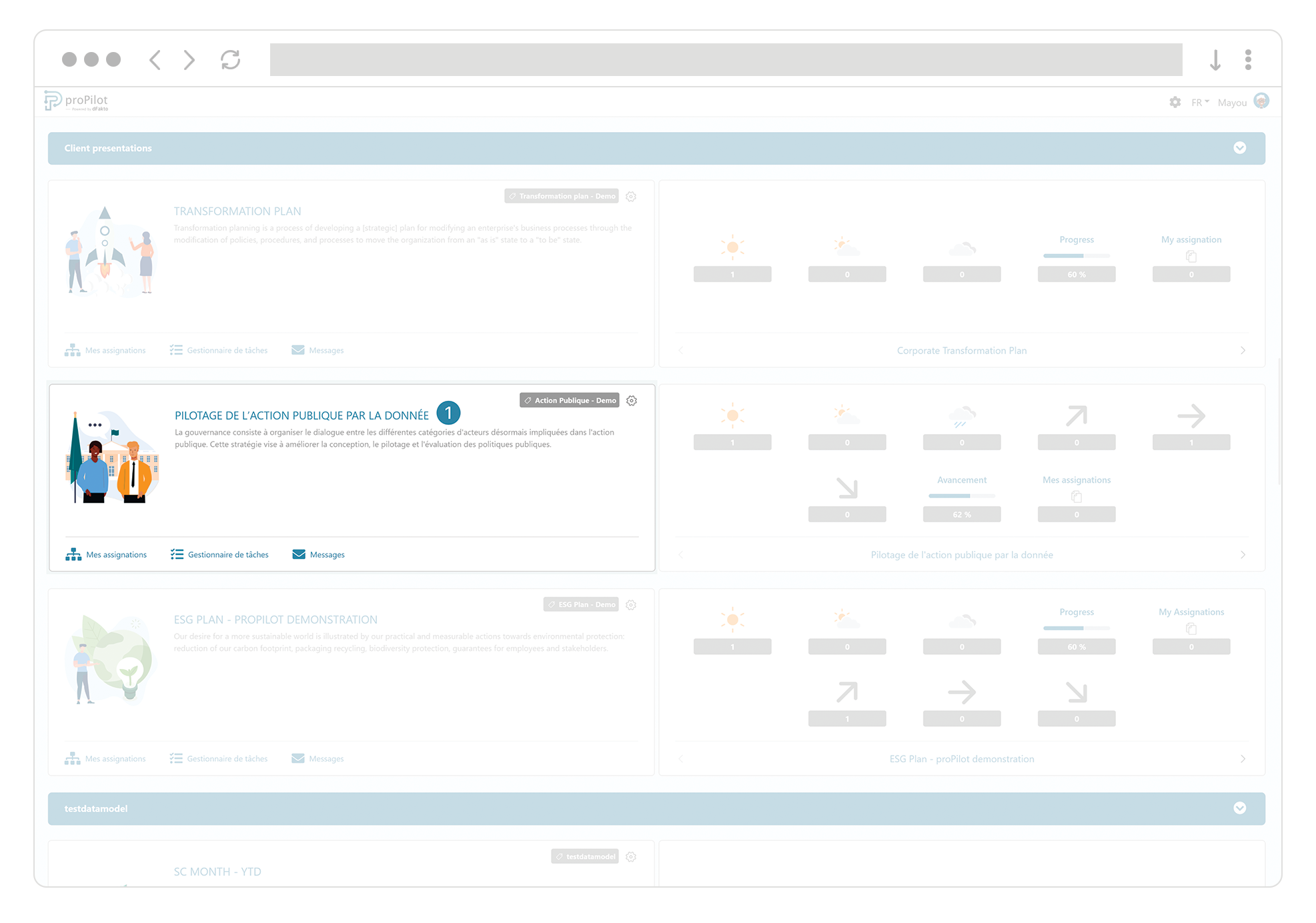Open Pilotage de l'action publique title link
The width and height of the screenshot is (1316, 923).
(x=301, y=415)
